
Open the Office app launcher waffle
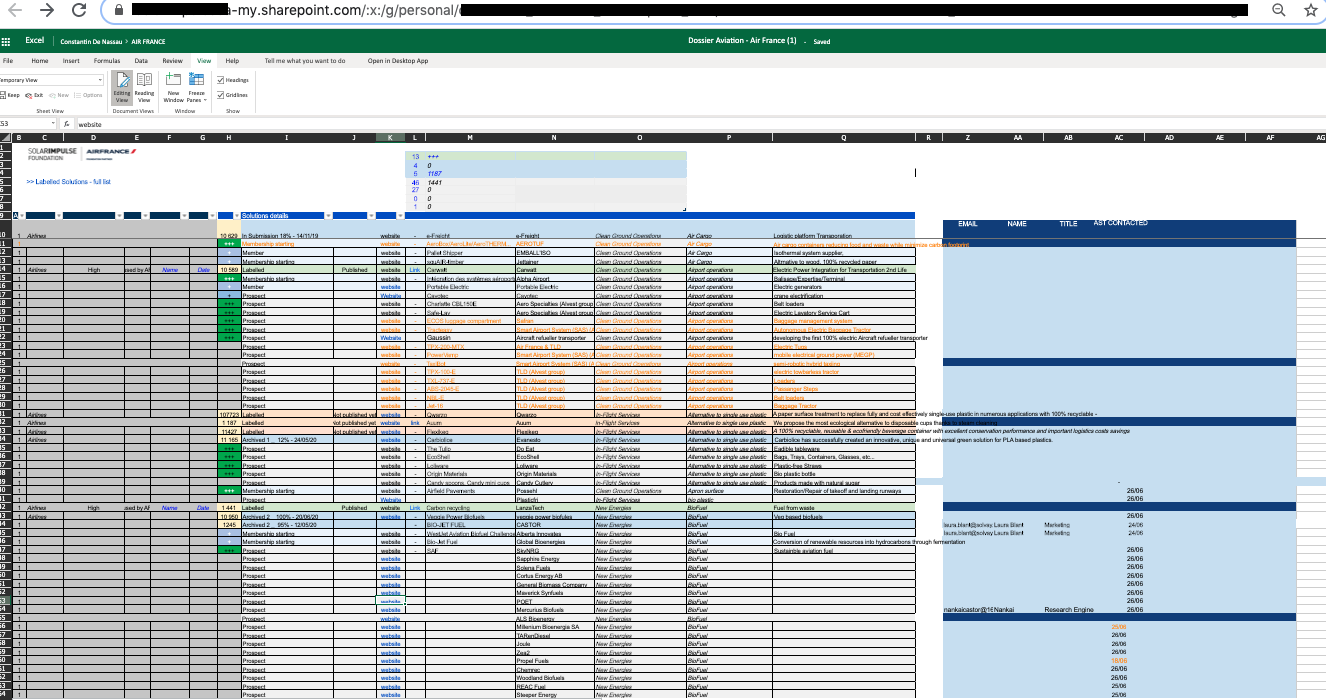(x=6, y=42)
